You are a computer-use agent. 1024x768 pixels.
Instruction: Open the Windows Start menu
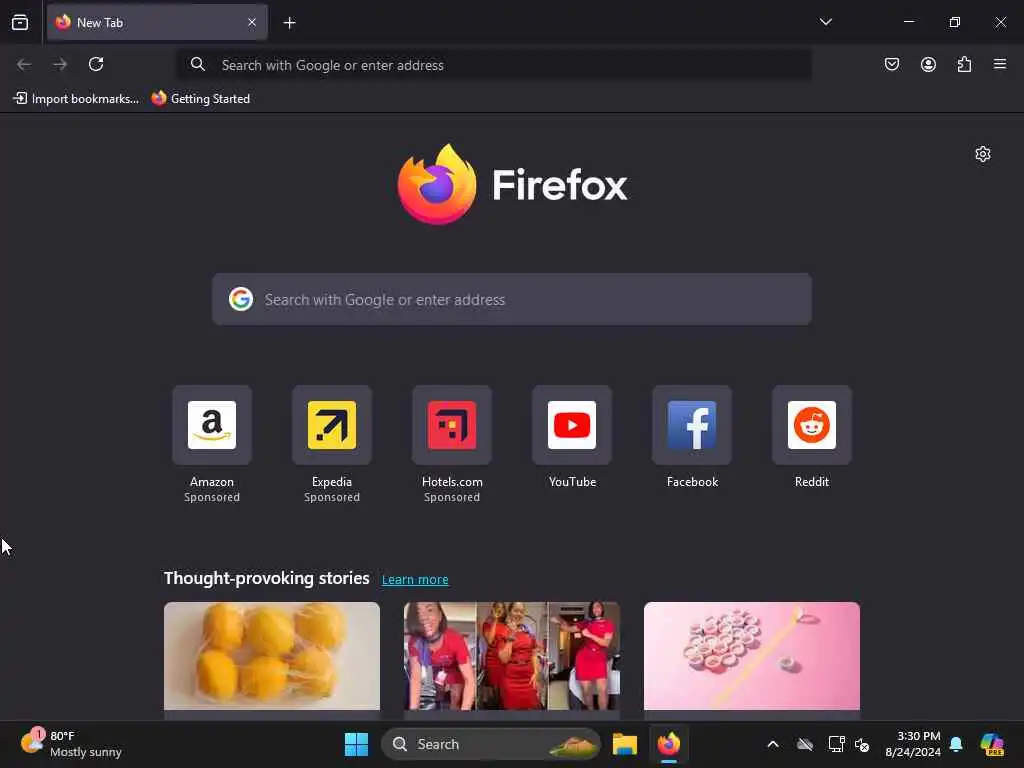click(356, 744)
